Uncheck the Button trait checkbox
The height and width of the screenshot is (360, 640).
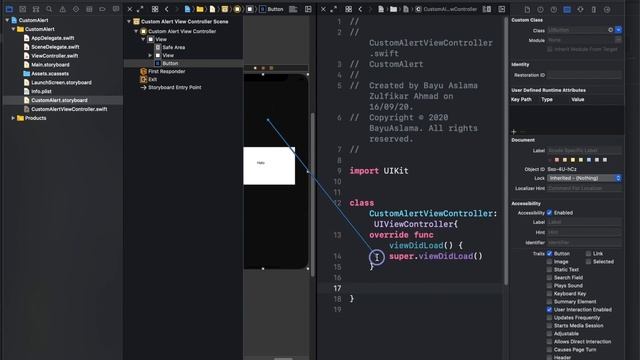coord(549,253)
